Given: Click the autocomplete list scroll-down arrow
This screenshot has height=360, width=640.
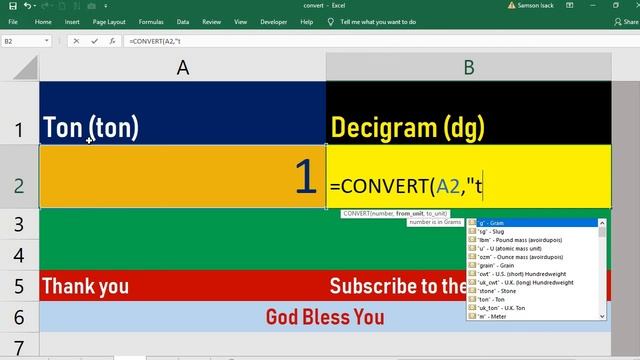Looking at the screenshot, I should 602,316.
